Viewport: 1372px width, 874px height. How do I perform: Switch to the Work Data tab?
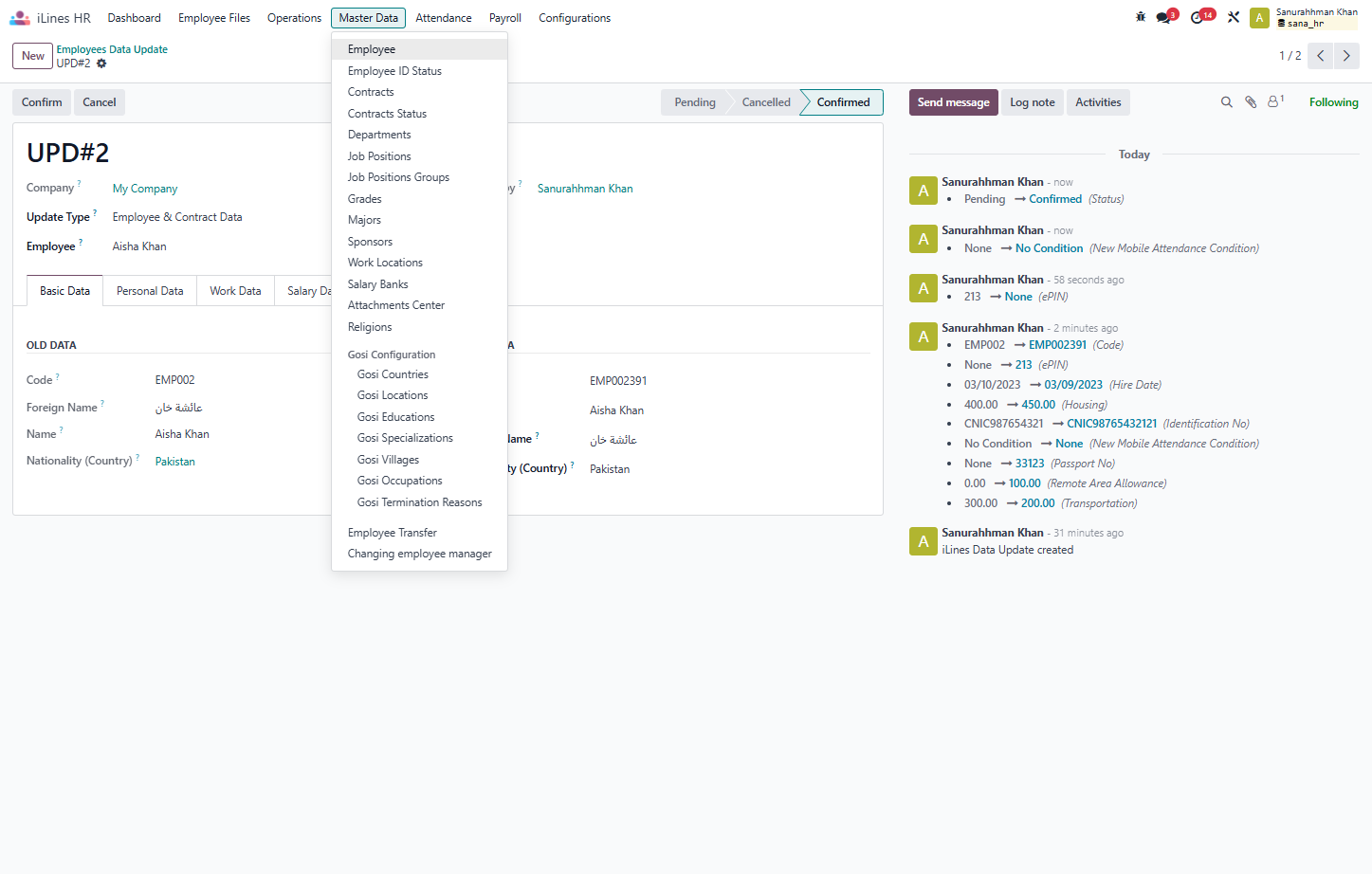coord(235,291)
